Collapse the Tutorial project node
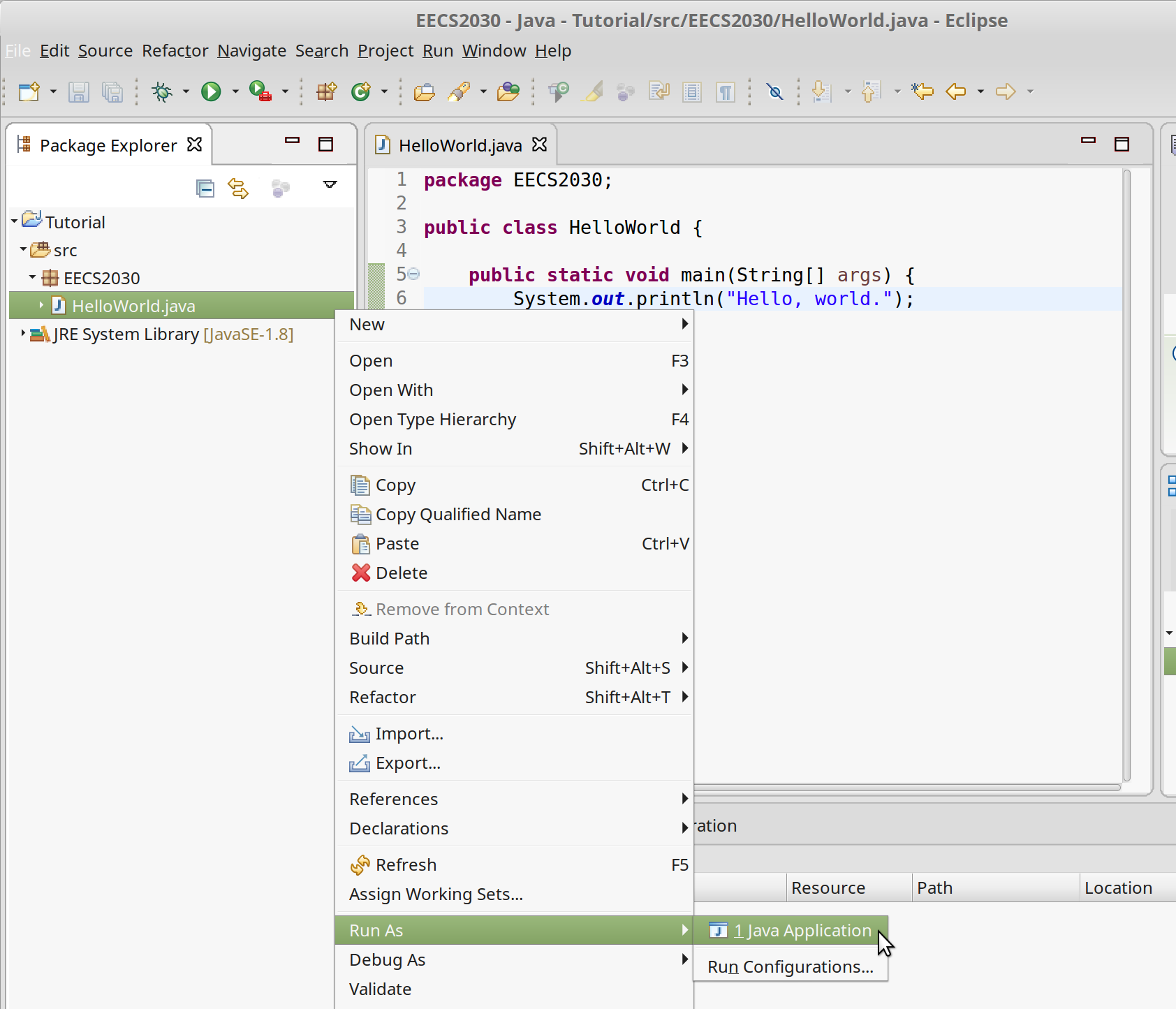The height and width of the screenshot is (1009, 1176). pos(15,221)
